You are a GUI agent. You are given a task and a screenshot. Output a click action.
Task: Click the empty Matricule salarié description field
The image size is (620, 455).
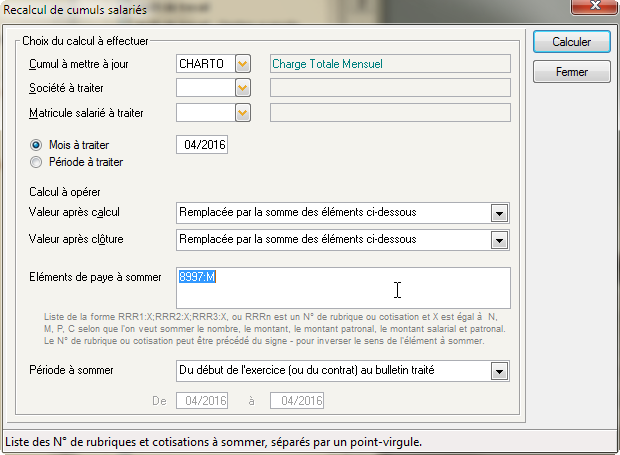(x=390, y=113)
